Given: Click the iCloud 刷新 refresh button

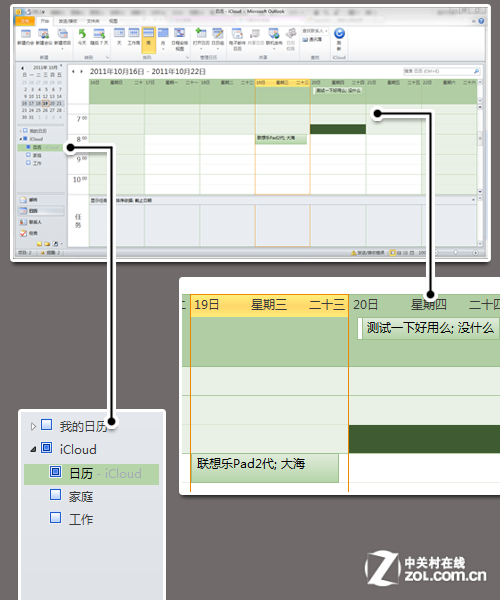Looking at the screenshot, I should (x=339, y=39).
